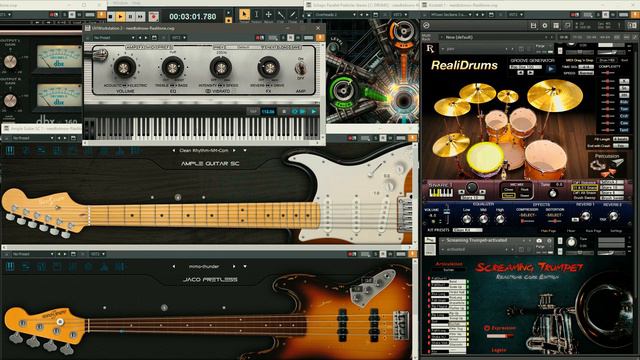
Task: Start the Groove Generator play button
Action: [x=551, y=69]
